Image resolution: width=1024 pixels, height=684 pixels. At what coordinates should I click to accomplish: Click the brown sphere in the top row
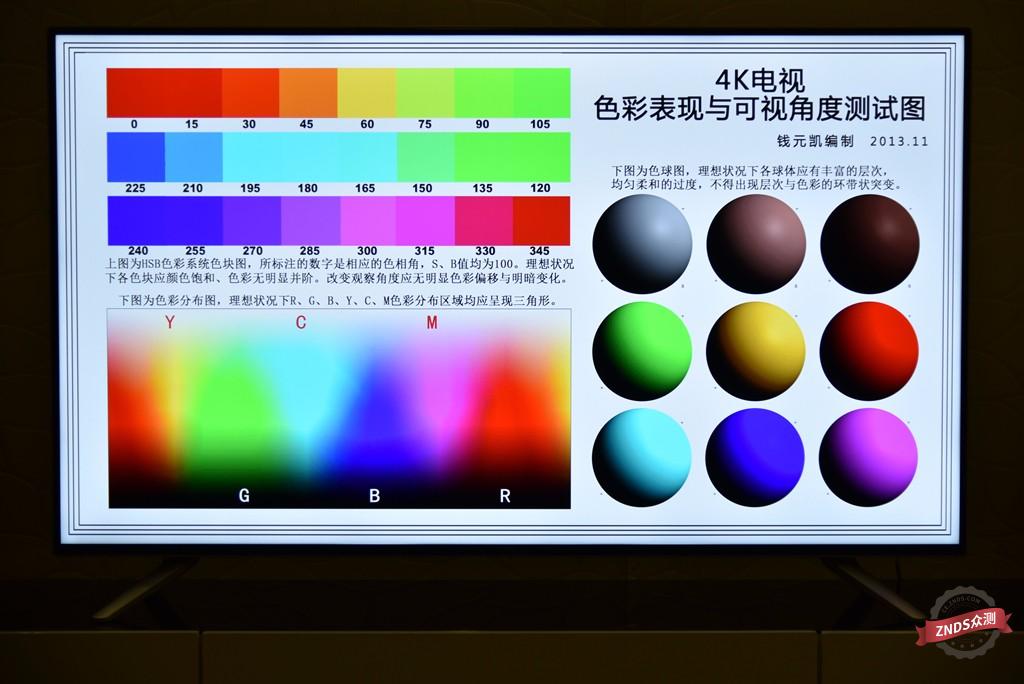755,243
